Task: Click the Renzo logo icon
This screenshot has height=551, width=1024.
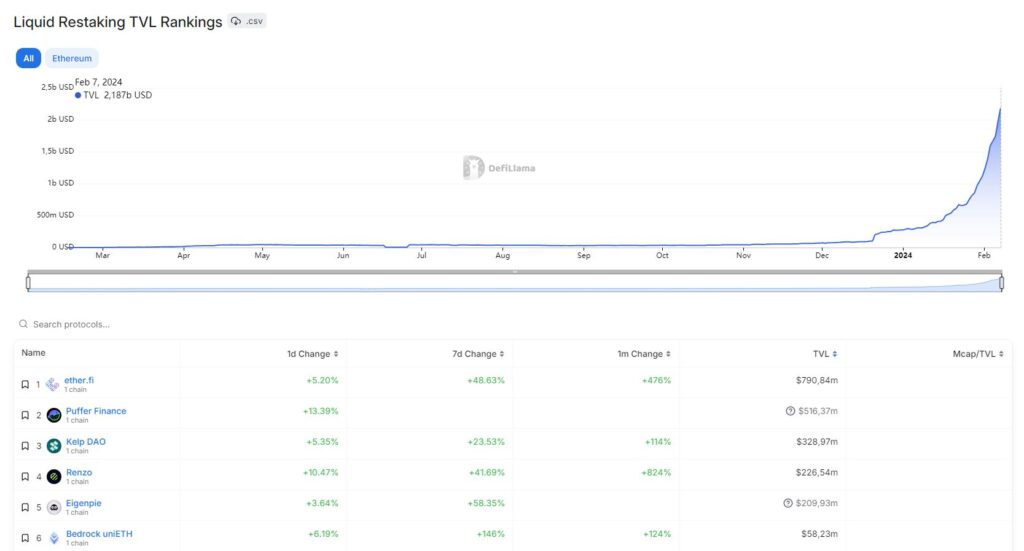Action: click(54, 477)
